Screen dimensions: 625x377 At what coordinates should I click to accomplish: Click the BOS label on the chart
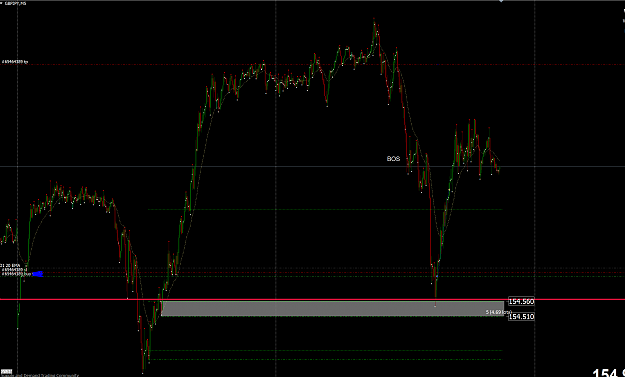tap(393, 159)
